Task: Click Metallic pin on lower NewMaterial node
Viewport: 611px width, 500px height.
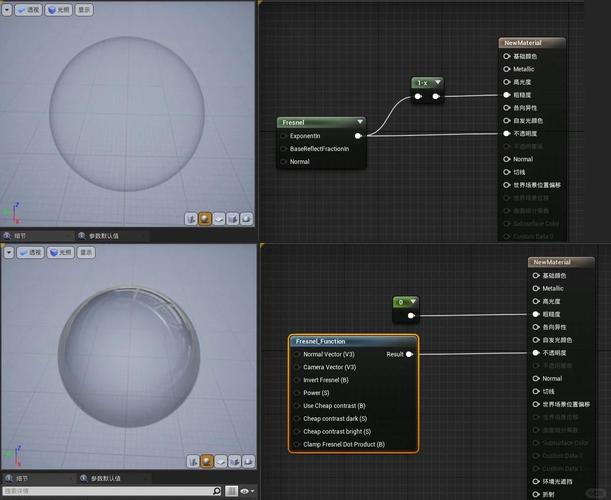Action: [x=536, y=288]
